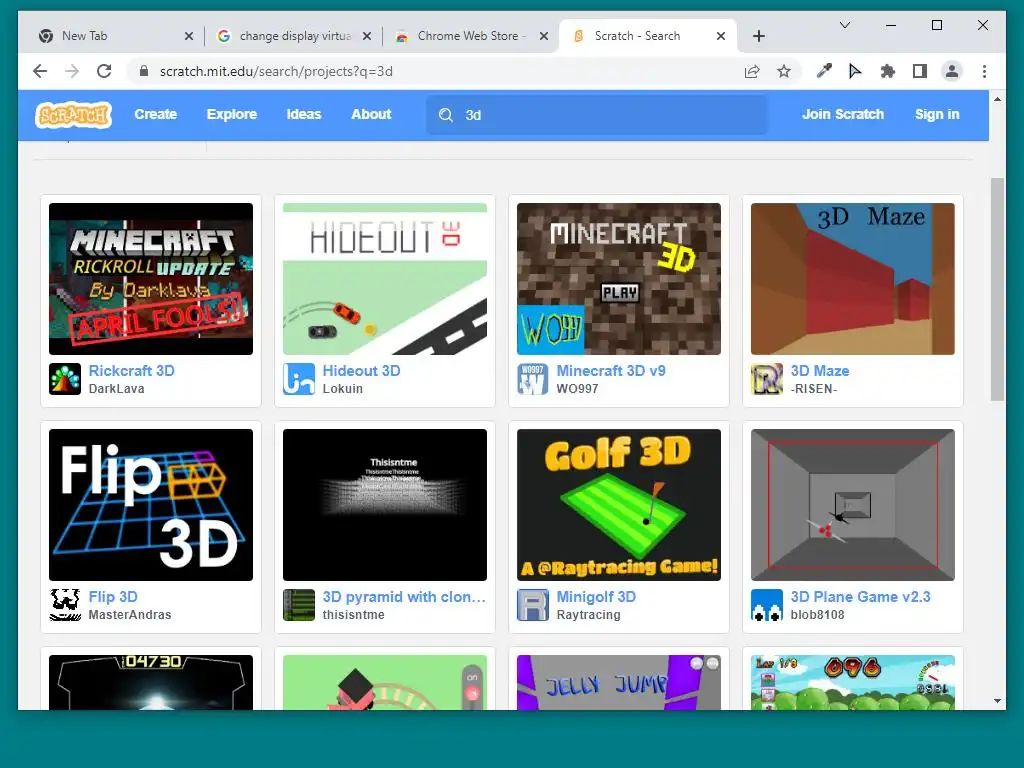
Task: Open Chrome three-dot menu
Action: pyautogui.click(x=984, y=71)
